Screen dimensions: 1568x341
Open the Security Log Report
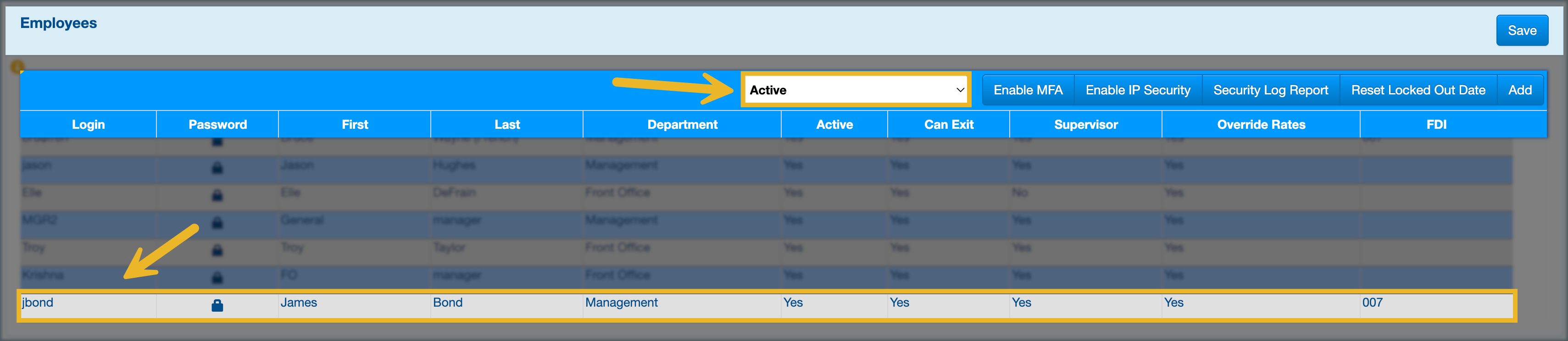point(1270,90)
